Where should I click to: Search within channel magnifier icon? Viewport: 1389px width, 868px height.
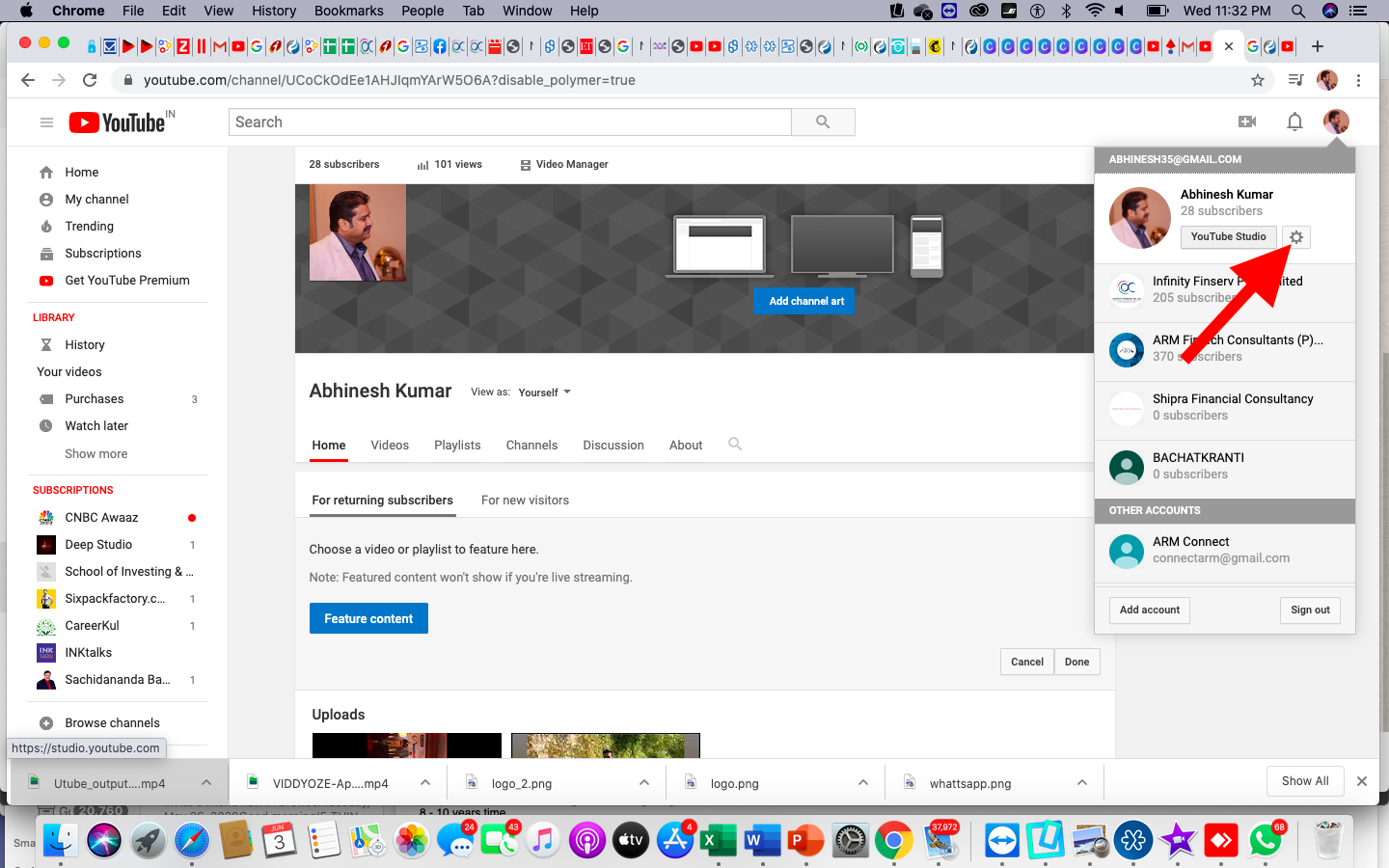[x=735, y=445]
